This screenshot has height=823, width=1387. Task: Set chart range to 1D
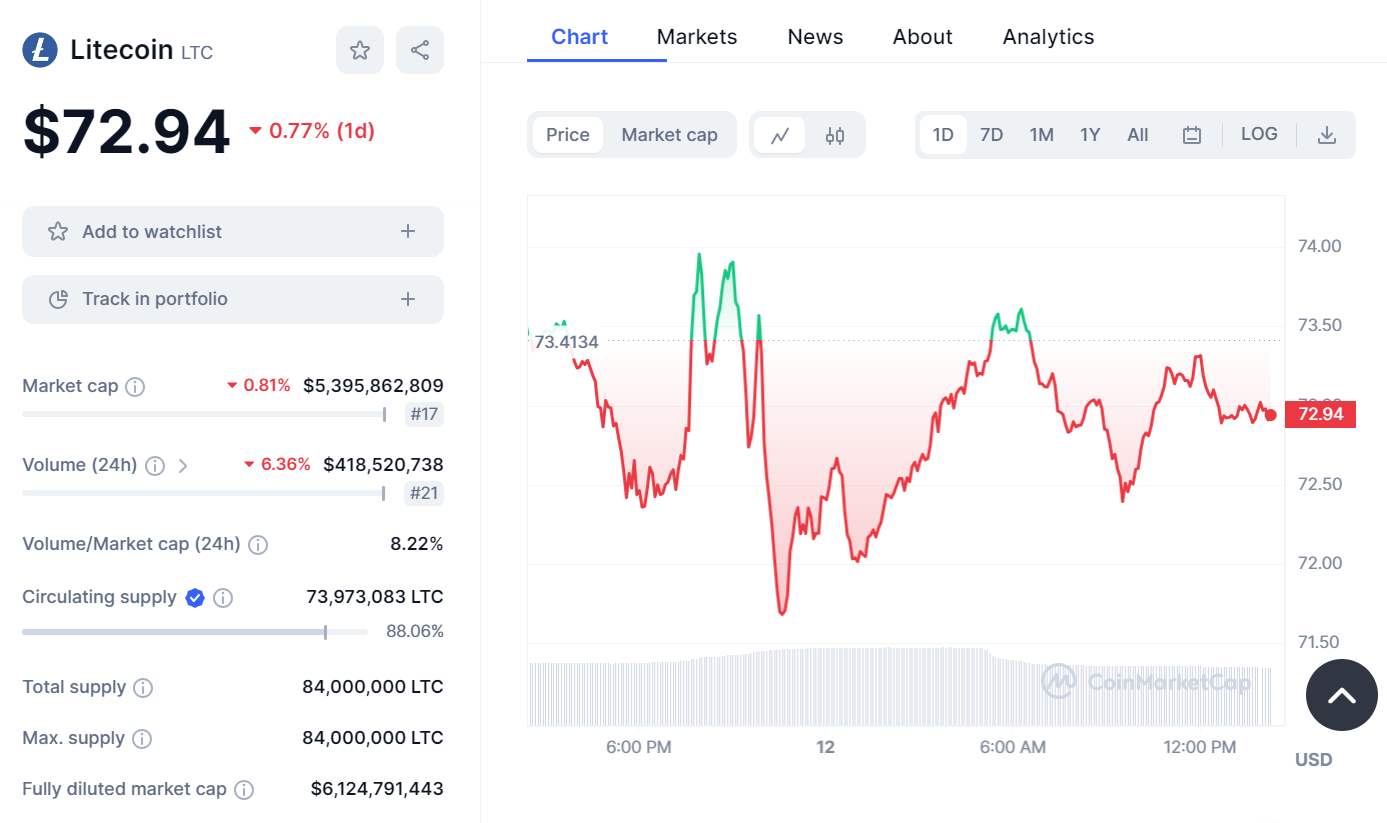coord(943,135)
